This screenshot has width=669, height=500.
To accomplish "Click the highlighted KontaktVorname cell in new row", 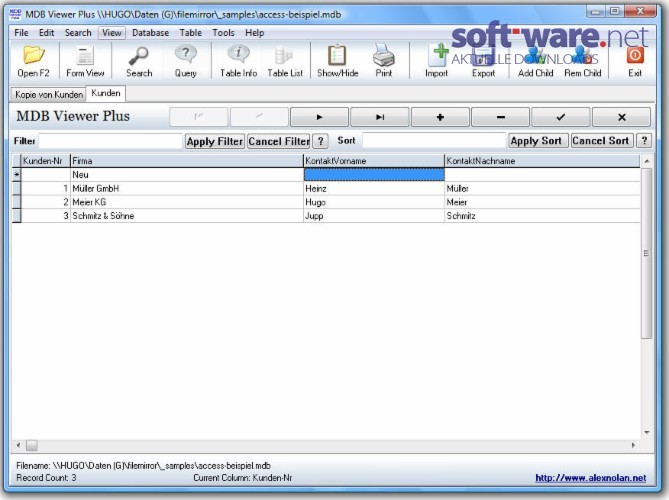I will pyautogui.click(x=374, y=175).
